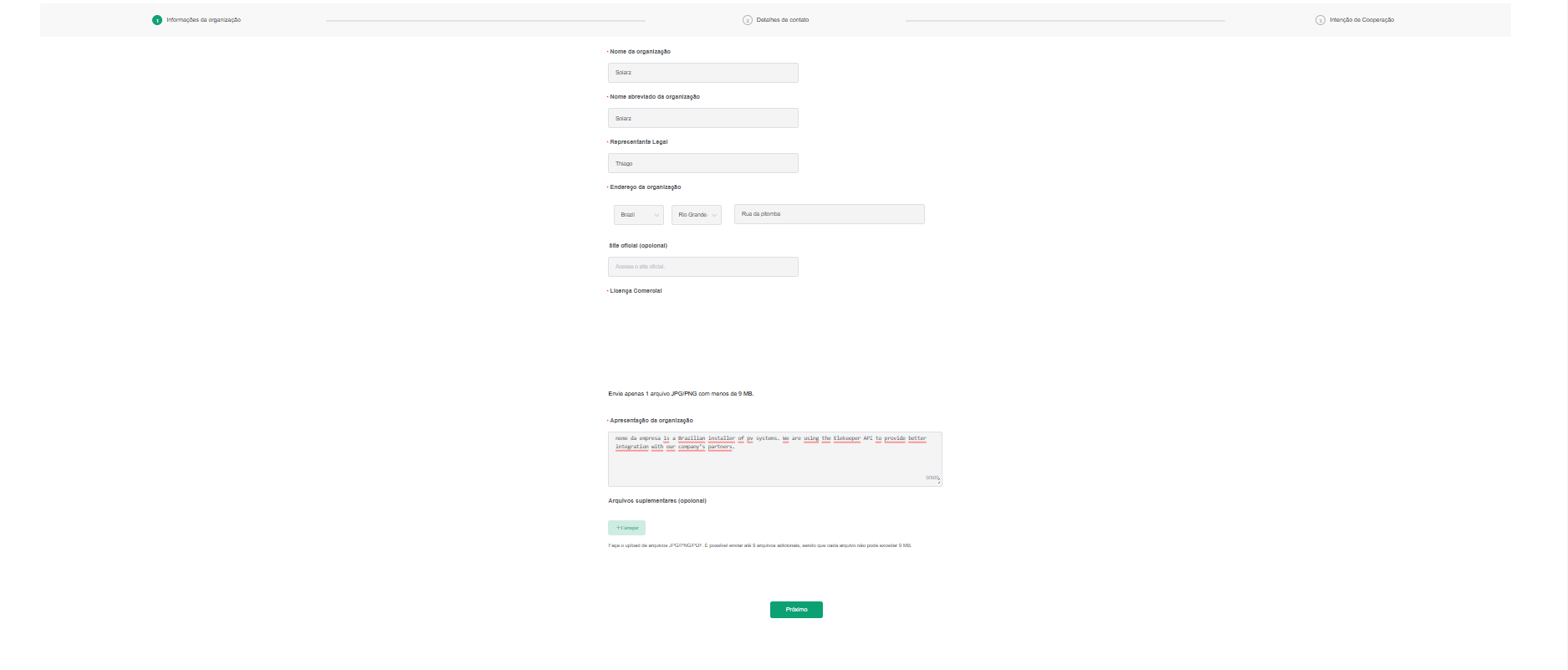Focus the Nome abreviado da organização field
The image size is (1568, 670).
click(703, 118)
